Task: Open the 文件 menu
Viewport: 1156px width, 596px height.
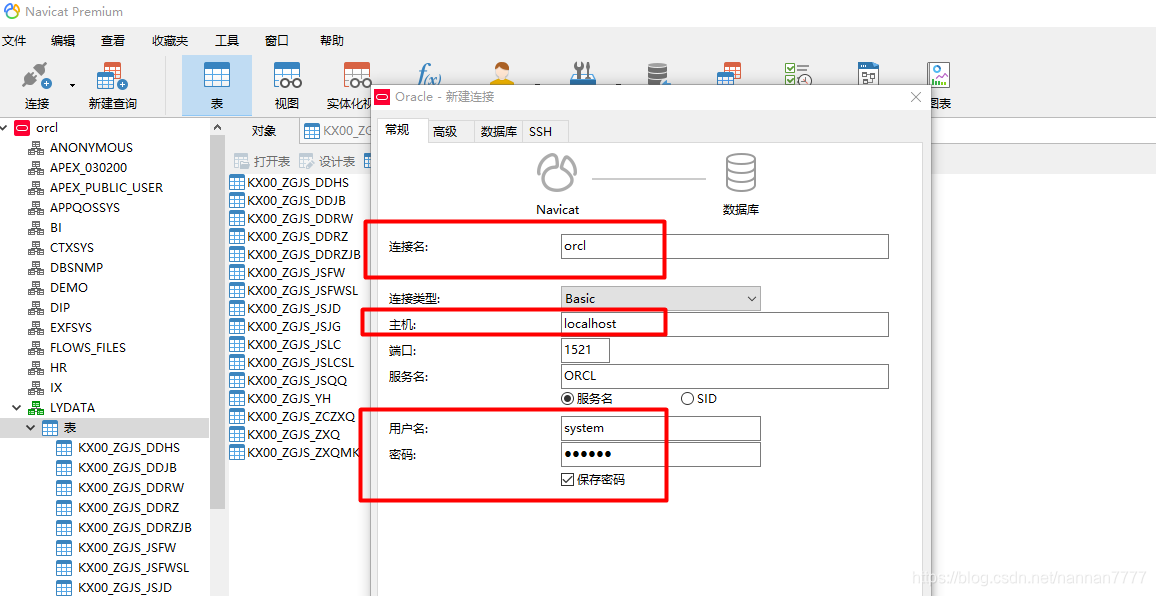Action: coord(14,41)
